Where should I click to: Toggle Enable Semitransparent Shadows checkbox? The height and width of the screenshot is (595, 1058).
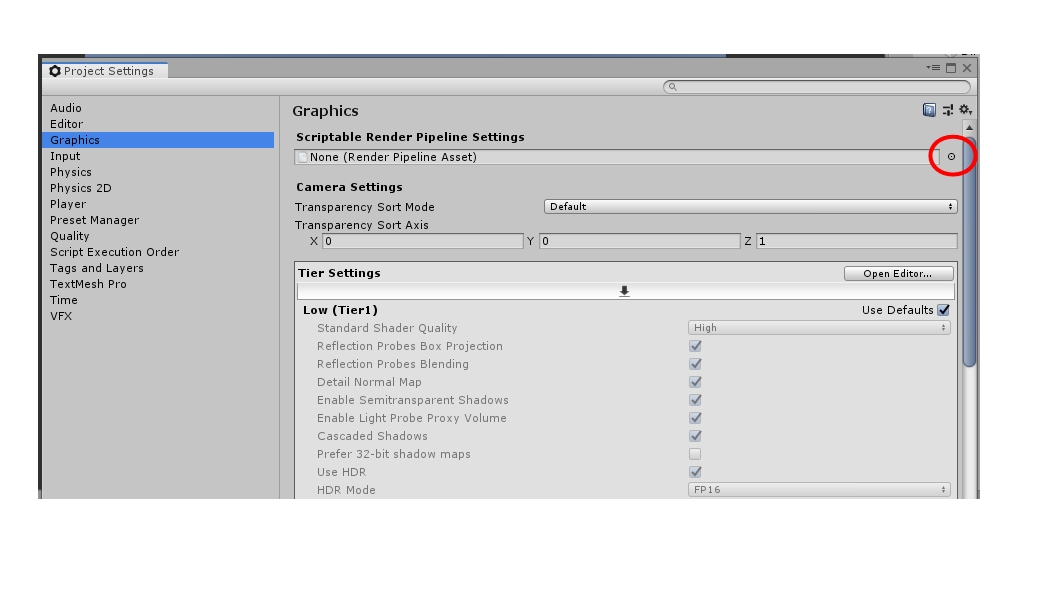(695, 400)
